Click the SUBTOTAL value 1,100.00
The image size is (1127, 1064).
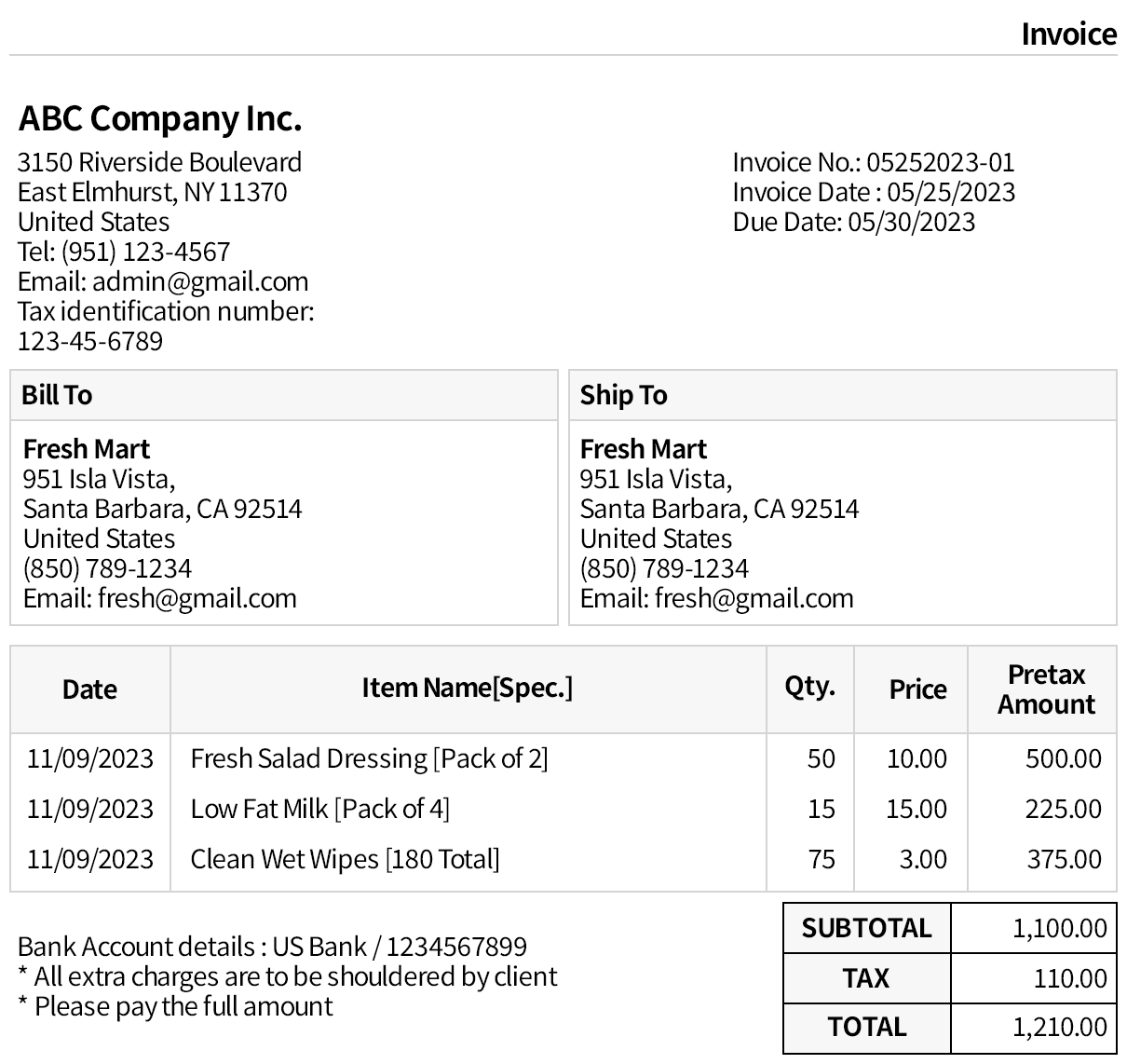pyautogui.click(x=1060, y=928)
